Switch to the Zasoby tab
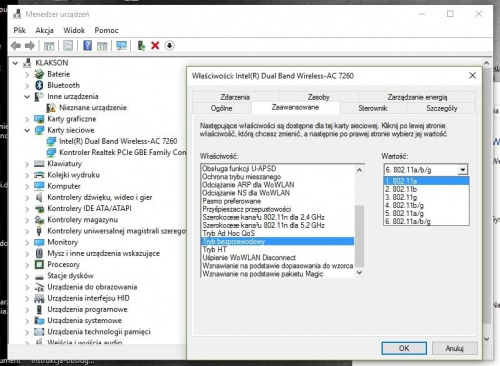 point(318,97)
